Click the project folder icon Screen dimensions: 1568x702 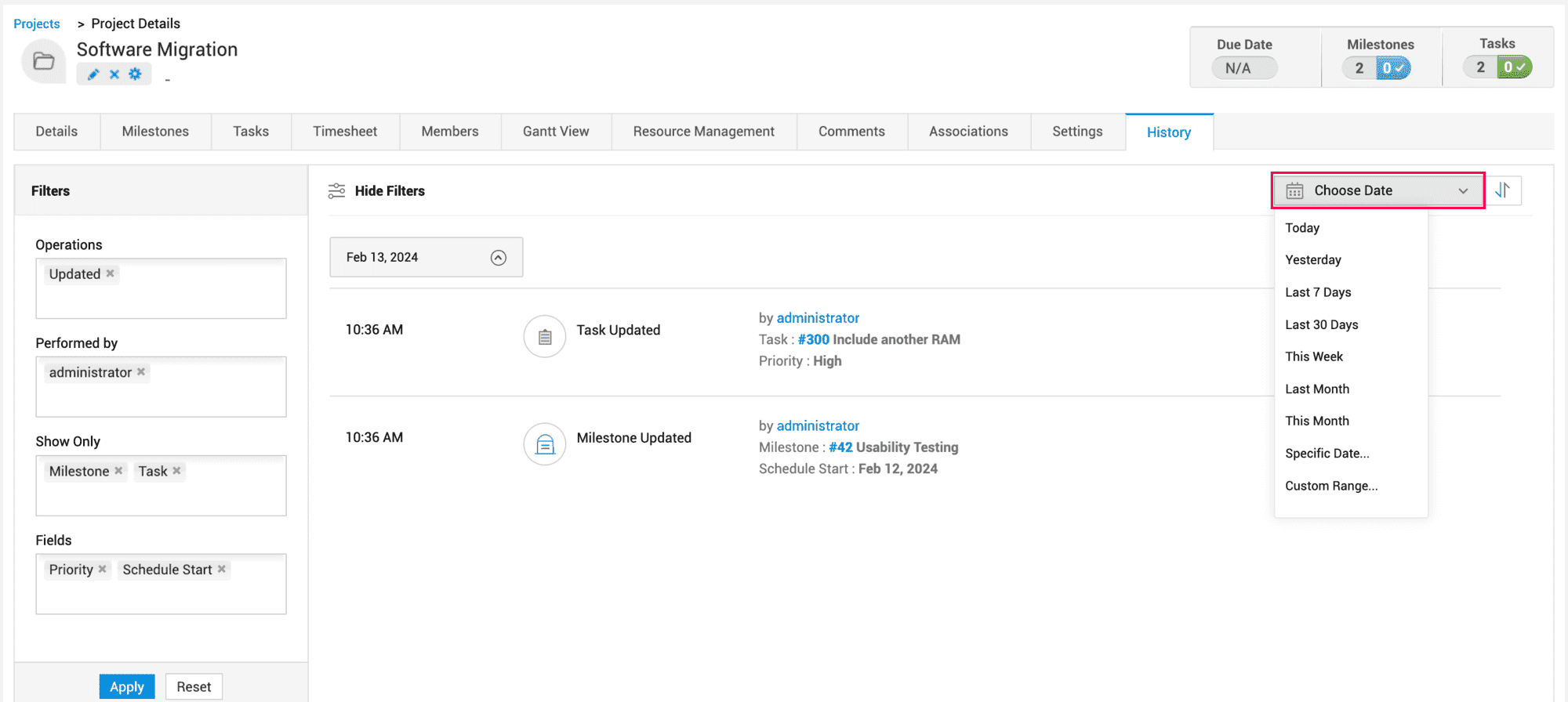(x=44, y=61)
